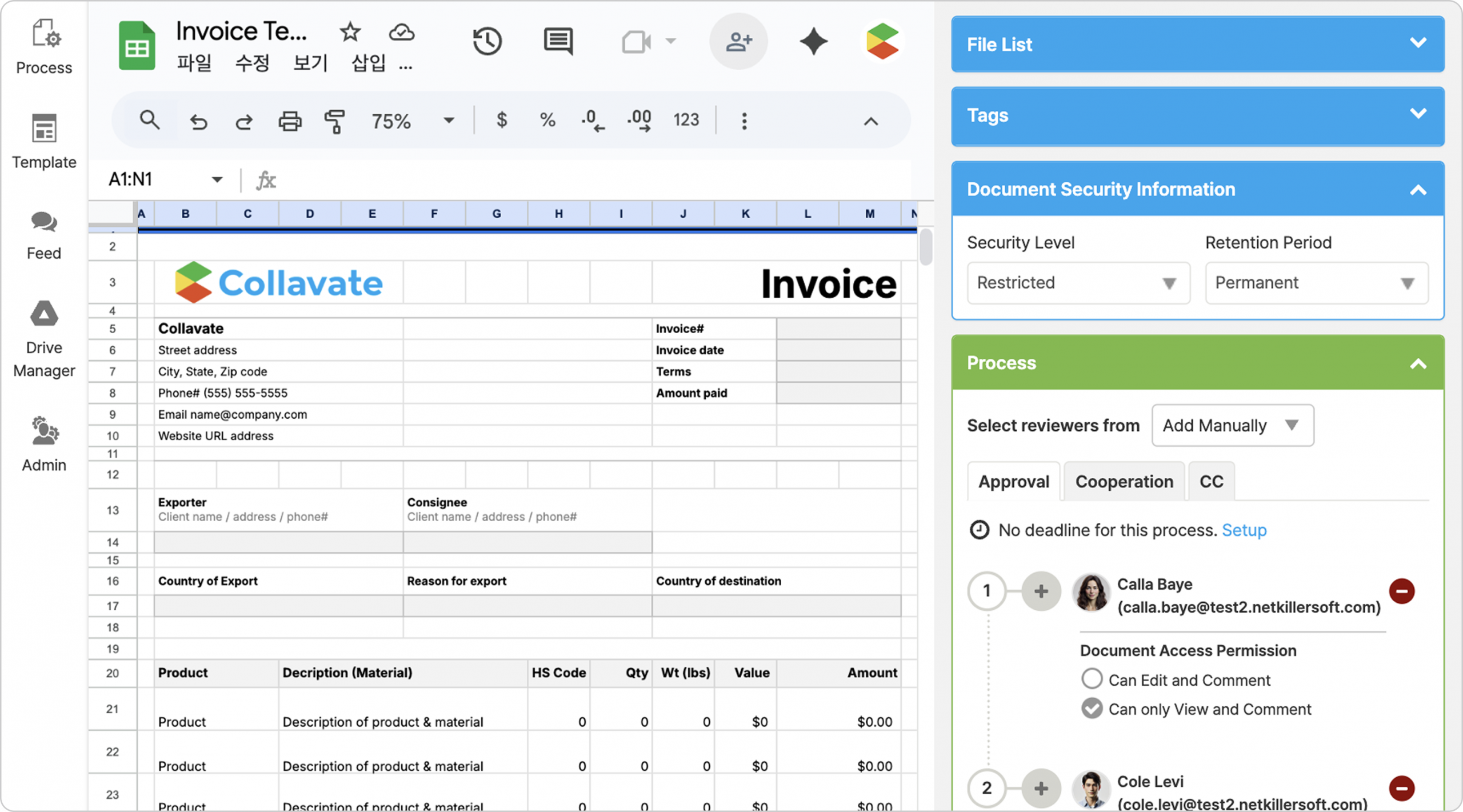Open toolbar more options three dots
This screenshot has height=812, width=1463.
(x=744, y=121)
